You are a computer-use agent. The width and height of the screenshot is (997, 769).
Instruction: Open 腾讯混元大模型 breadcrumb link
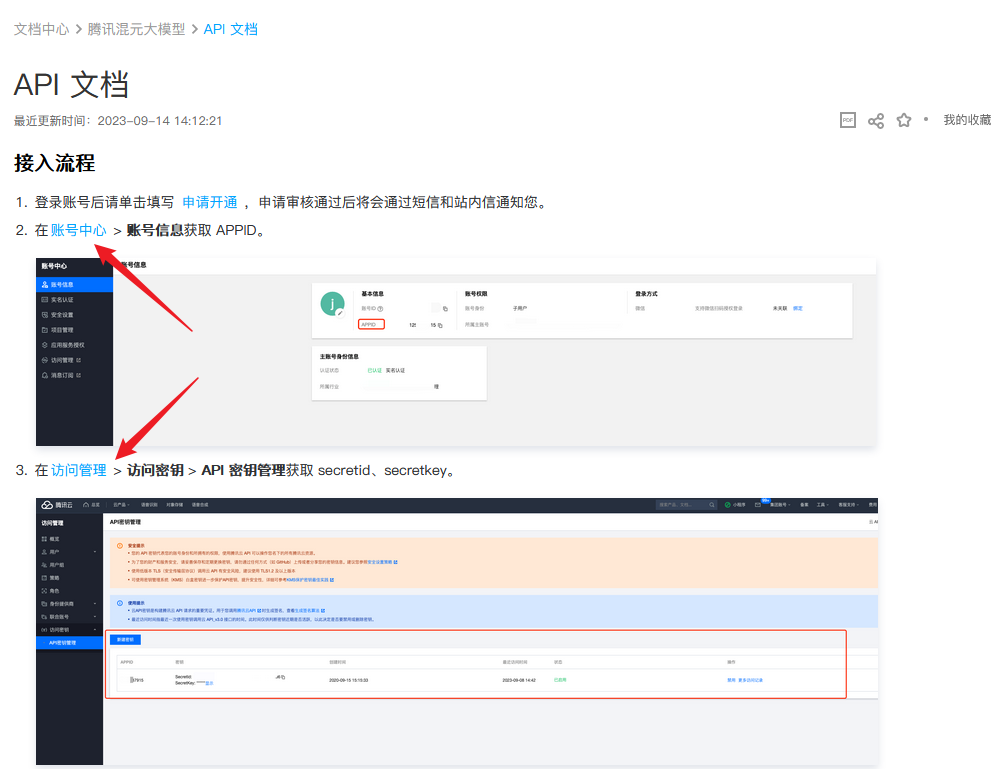click(136, 29)
